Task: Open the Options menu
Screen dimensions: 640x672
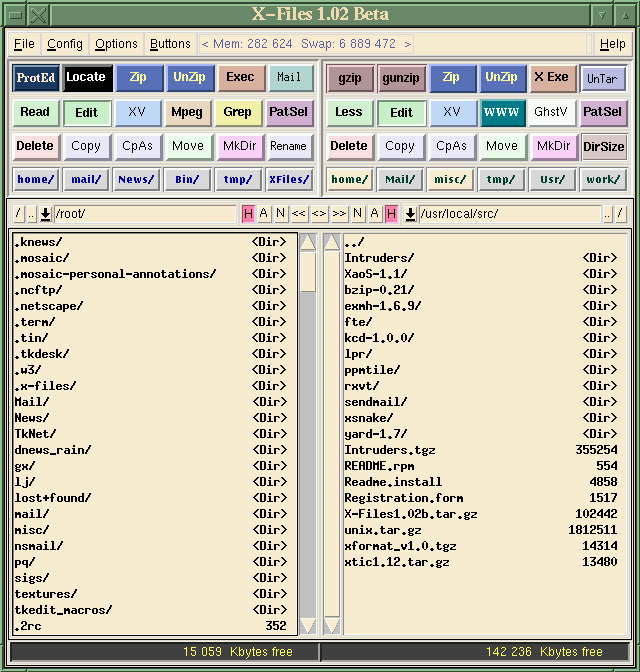Action: [116, 44]
